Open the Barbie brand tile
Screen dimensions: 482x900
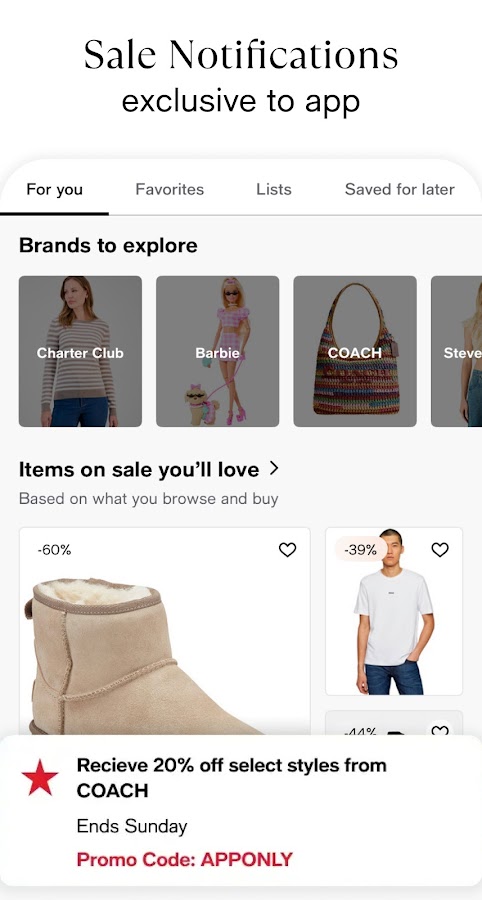point(217,351)
